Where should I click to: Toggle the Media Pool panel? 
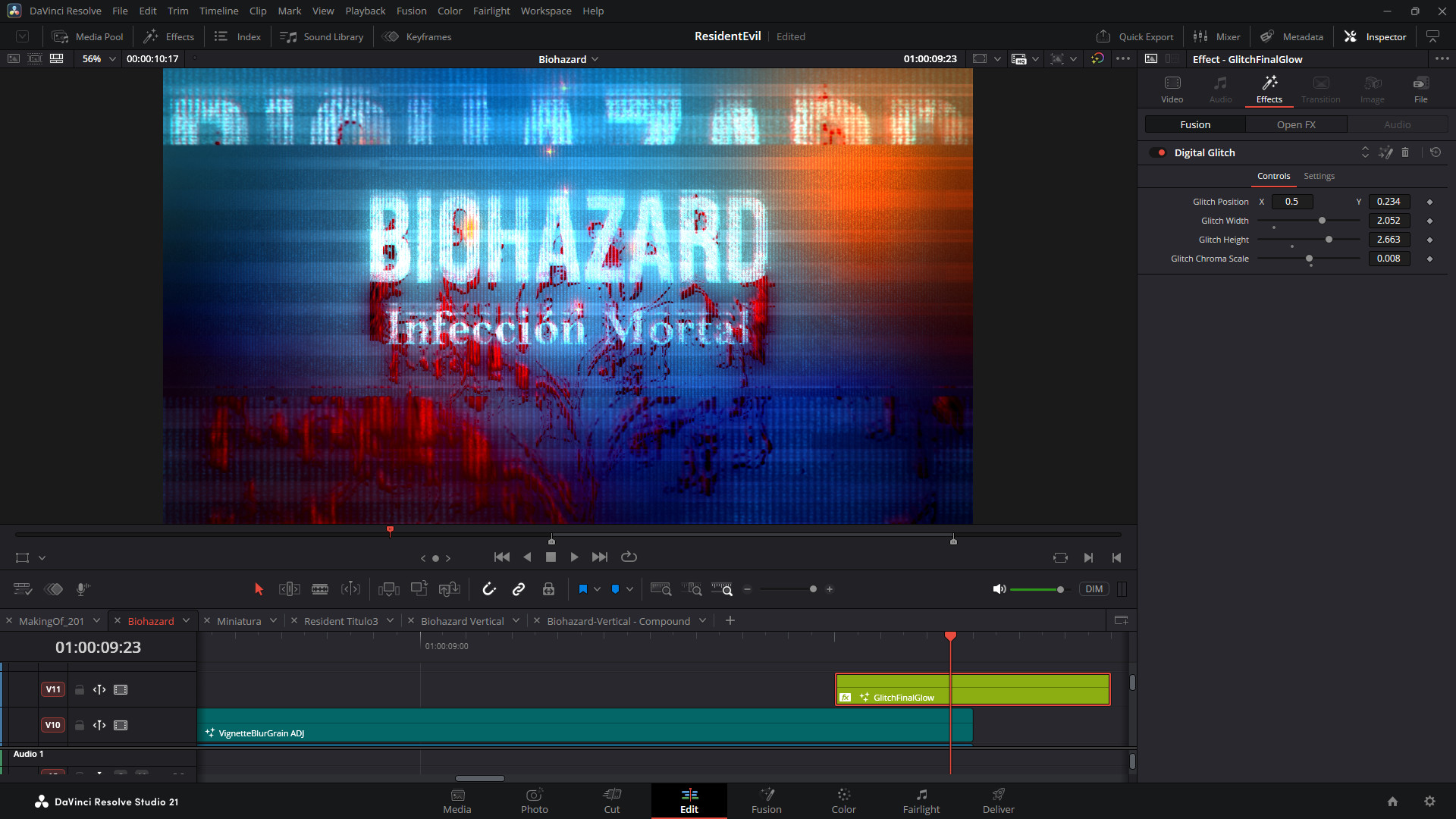pyautogui.click(x=87, y=36)
